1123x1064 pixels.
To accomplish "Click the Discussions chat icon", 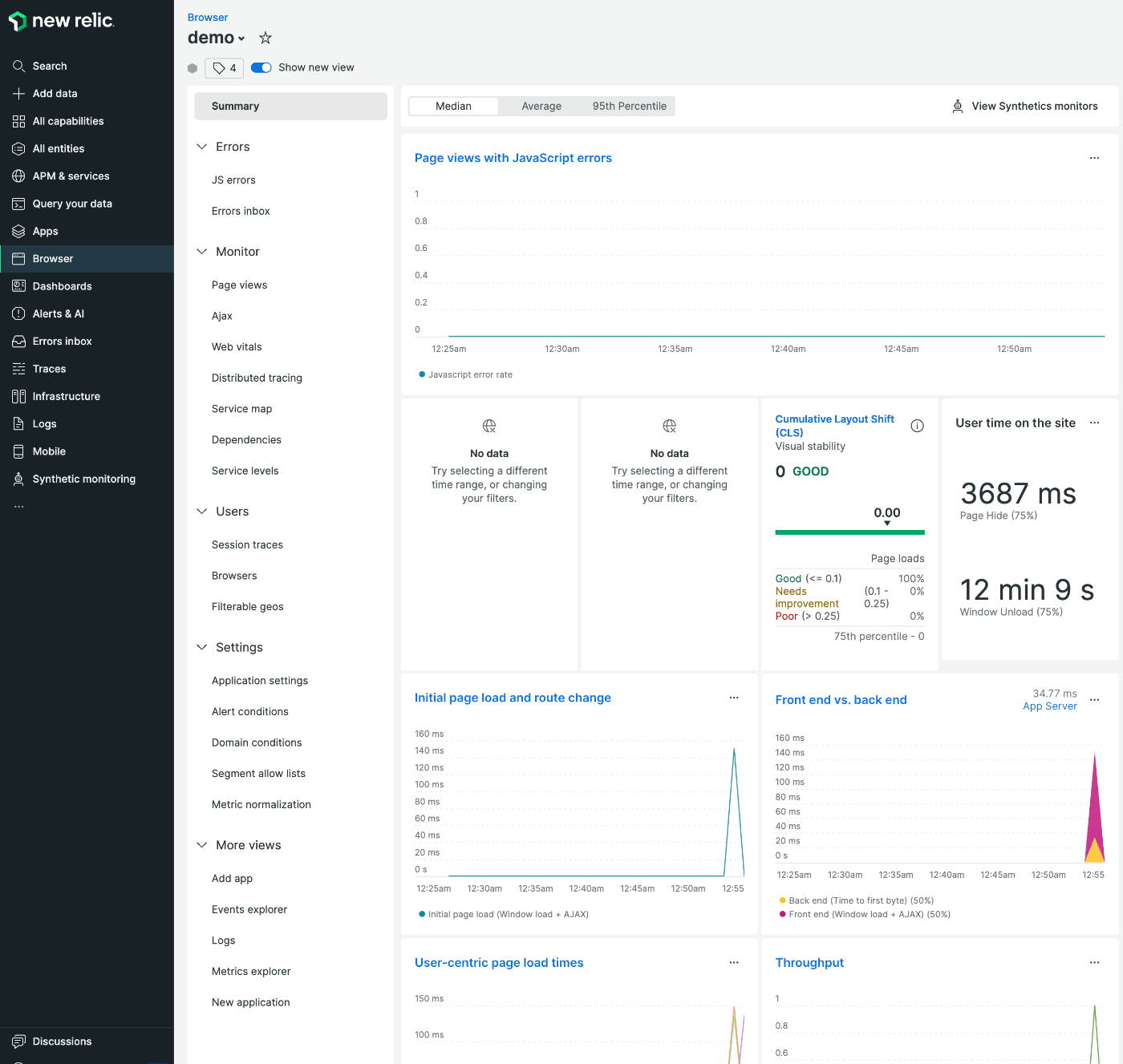I will coord(18,1042).
